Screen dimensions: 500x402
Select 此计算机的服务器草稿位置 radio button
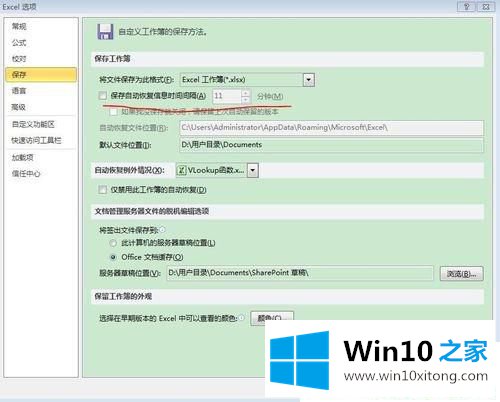click(113, 243)
